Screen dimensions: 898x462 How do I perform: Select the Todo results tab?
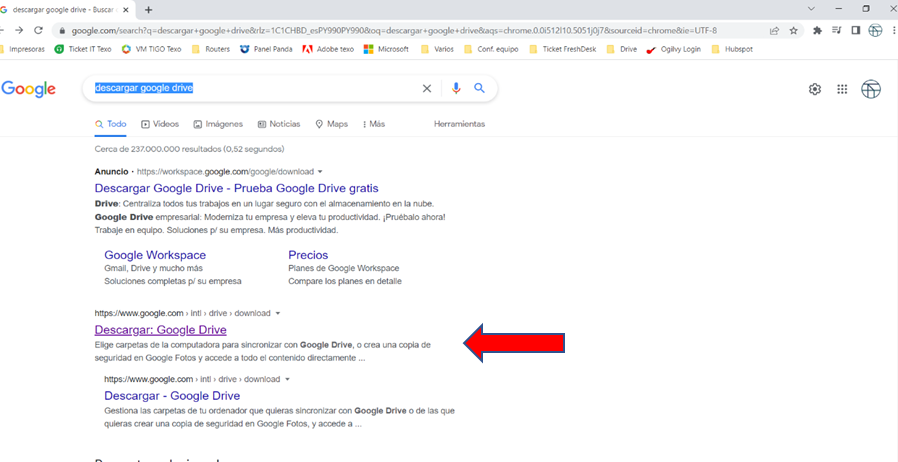pos(111,124)
